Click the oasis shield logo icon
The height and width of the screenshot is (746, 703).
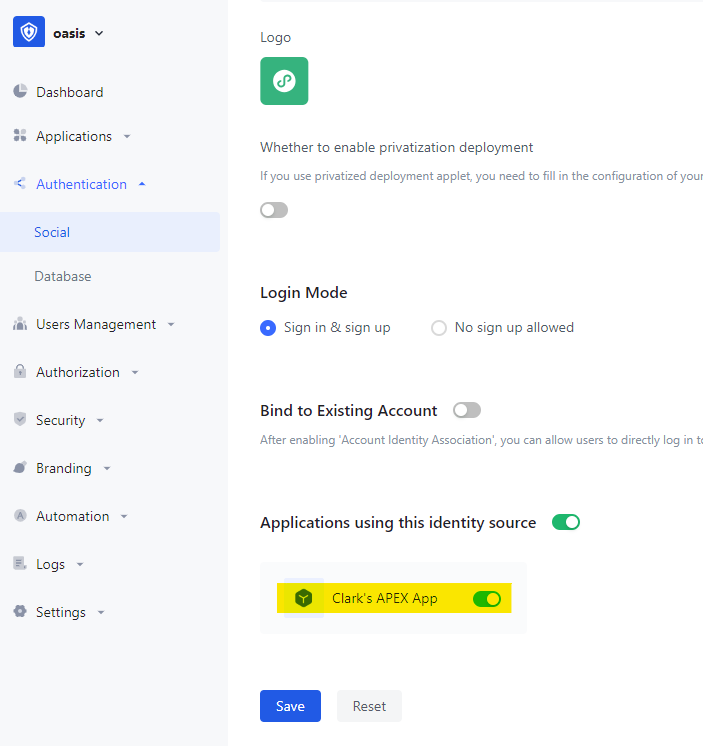(x=29, y=32)
